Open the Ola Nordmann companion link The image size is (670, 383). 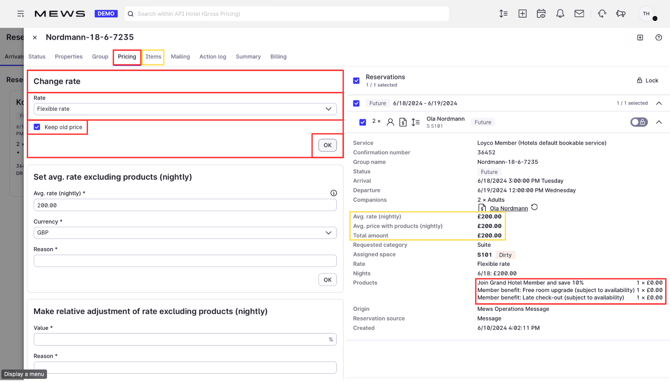[x=508, y=208]
